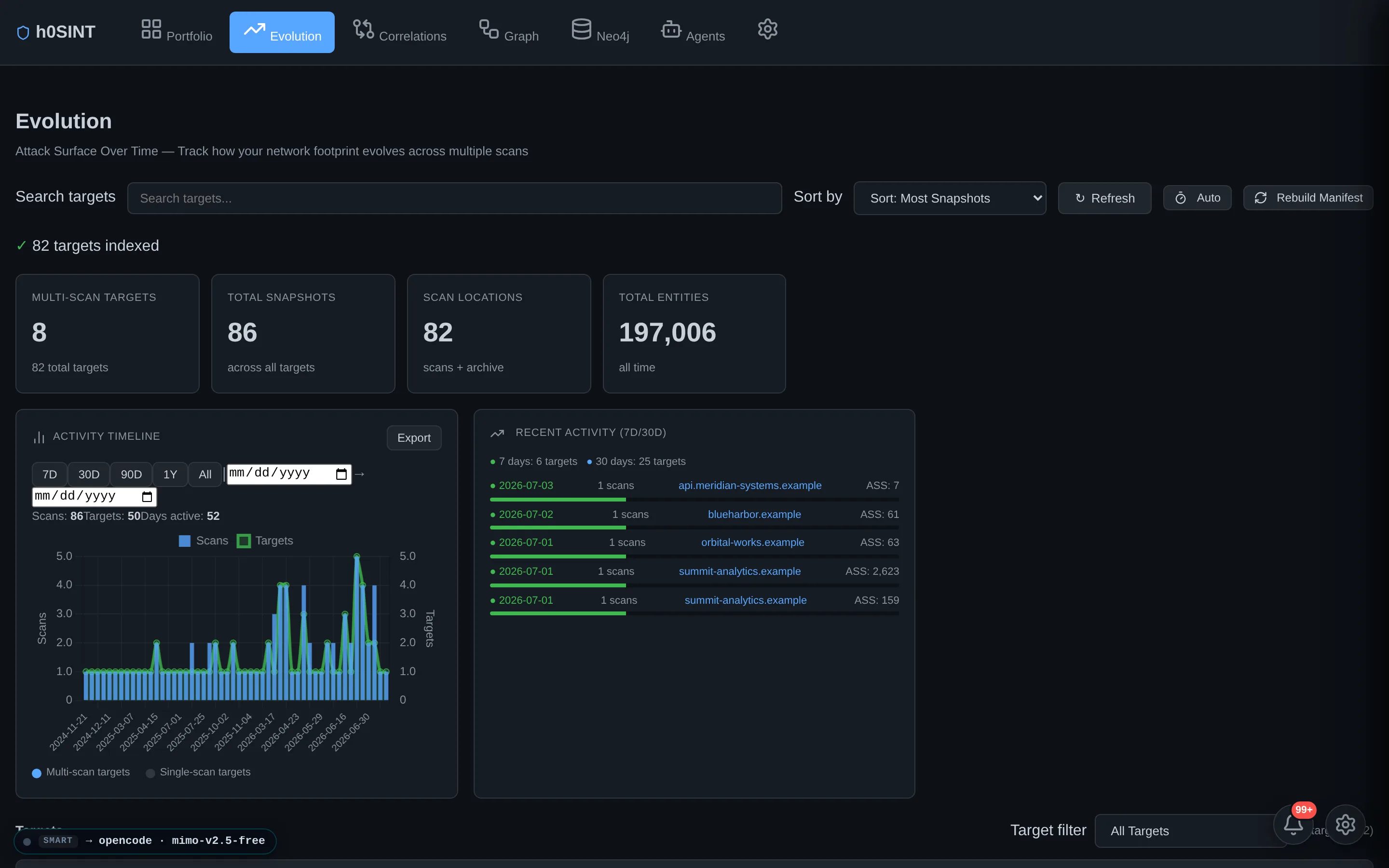Viewport: 1389px width, 868px height.
Task: Open the notifications bell with 99+ badge
Action: [x=1293, y=825]
